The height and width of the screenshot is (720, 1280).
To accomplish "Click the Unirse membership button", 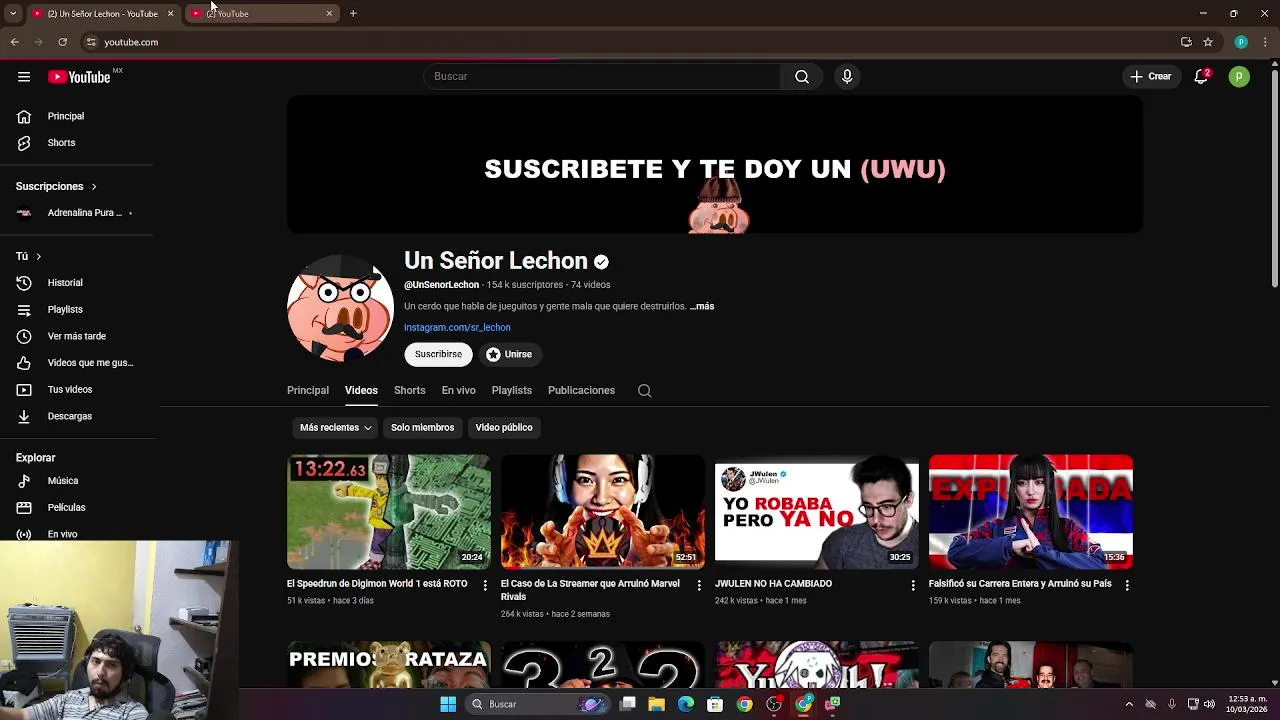I will point(509,354).
